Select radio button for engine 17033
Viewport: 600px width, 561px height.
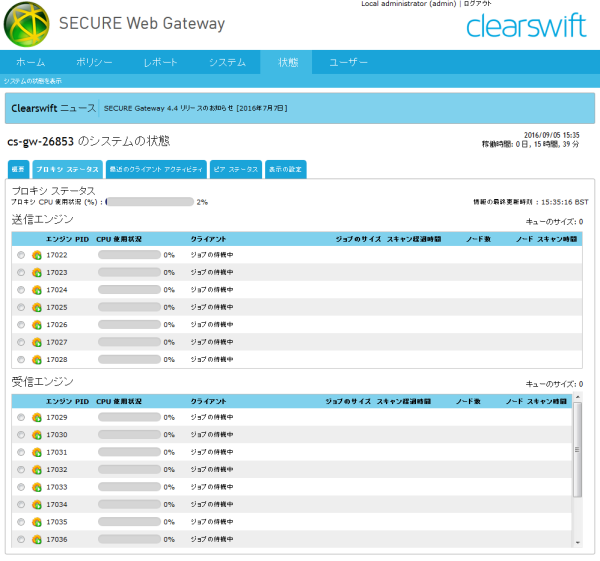click(x=21, y=487)
